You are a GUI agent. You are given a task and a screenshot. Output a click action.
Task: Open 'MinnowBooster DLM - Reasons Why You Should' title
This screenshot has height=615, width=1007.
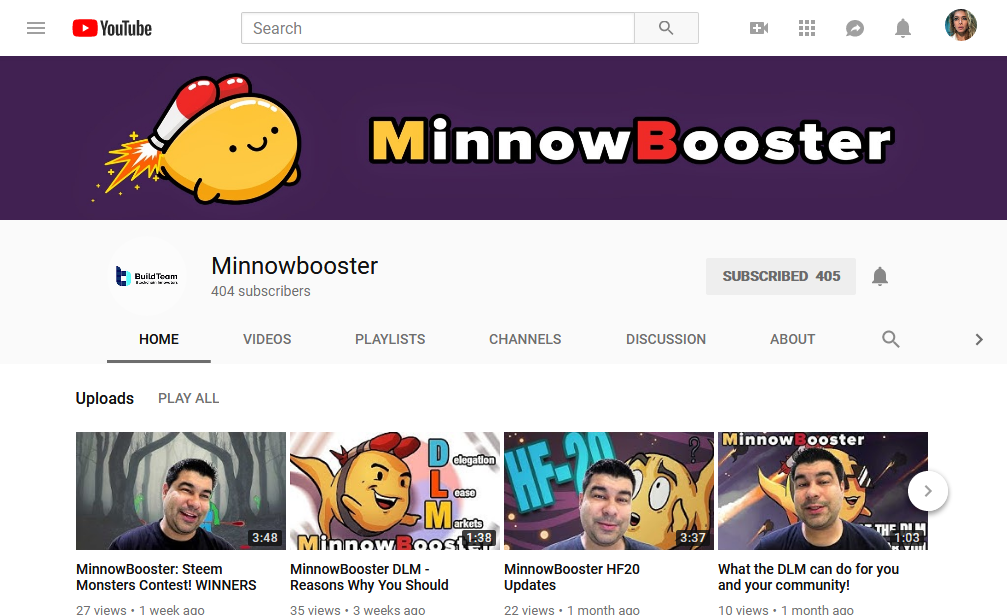pos(369,577)
